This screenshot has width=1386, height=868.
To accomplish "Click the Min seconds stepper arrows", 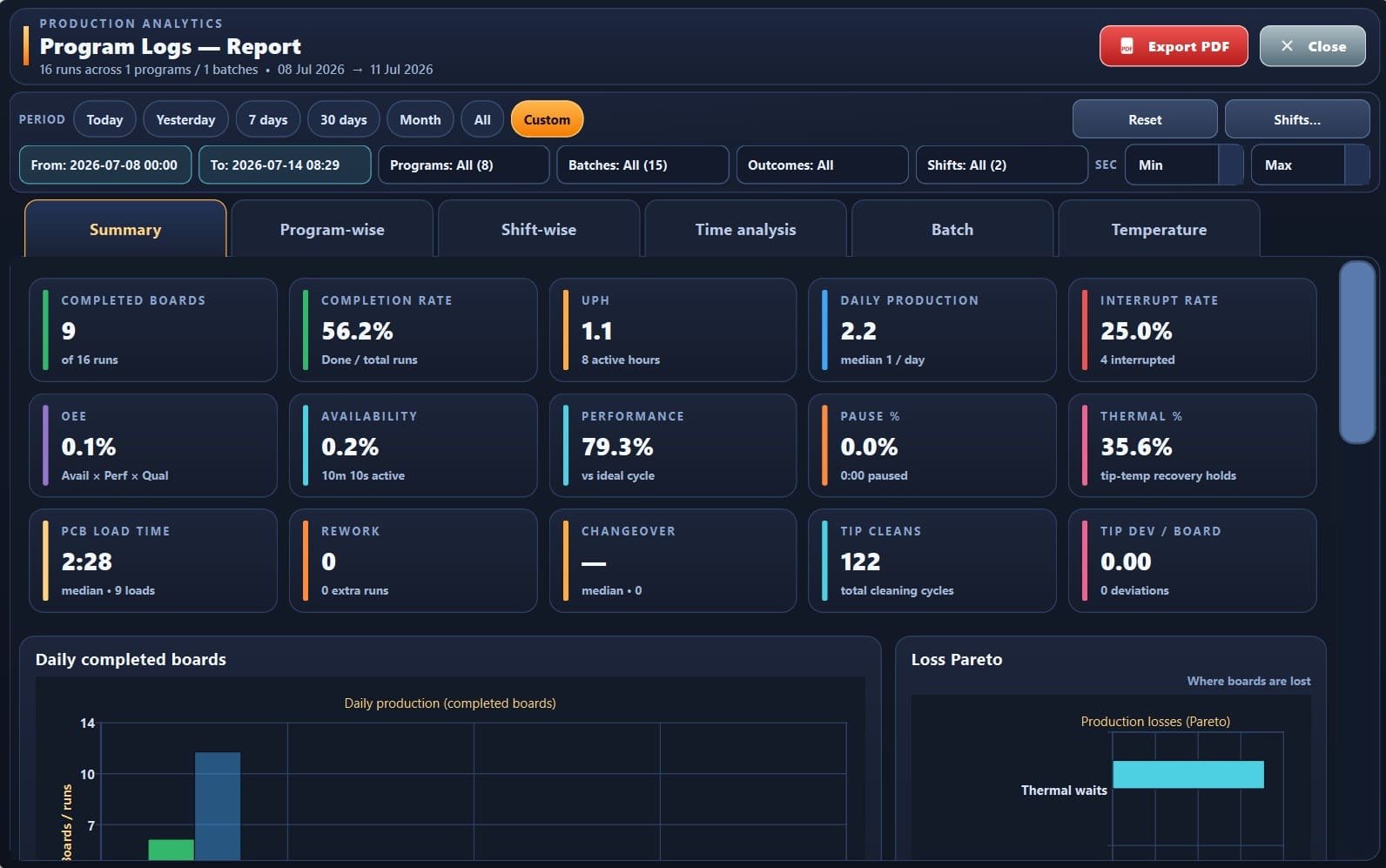I will click(x=1230, y=165).
